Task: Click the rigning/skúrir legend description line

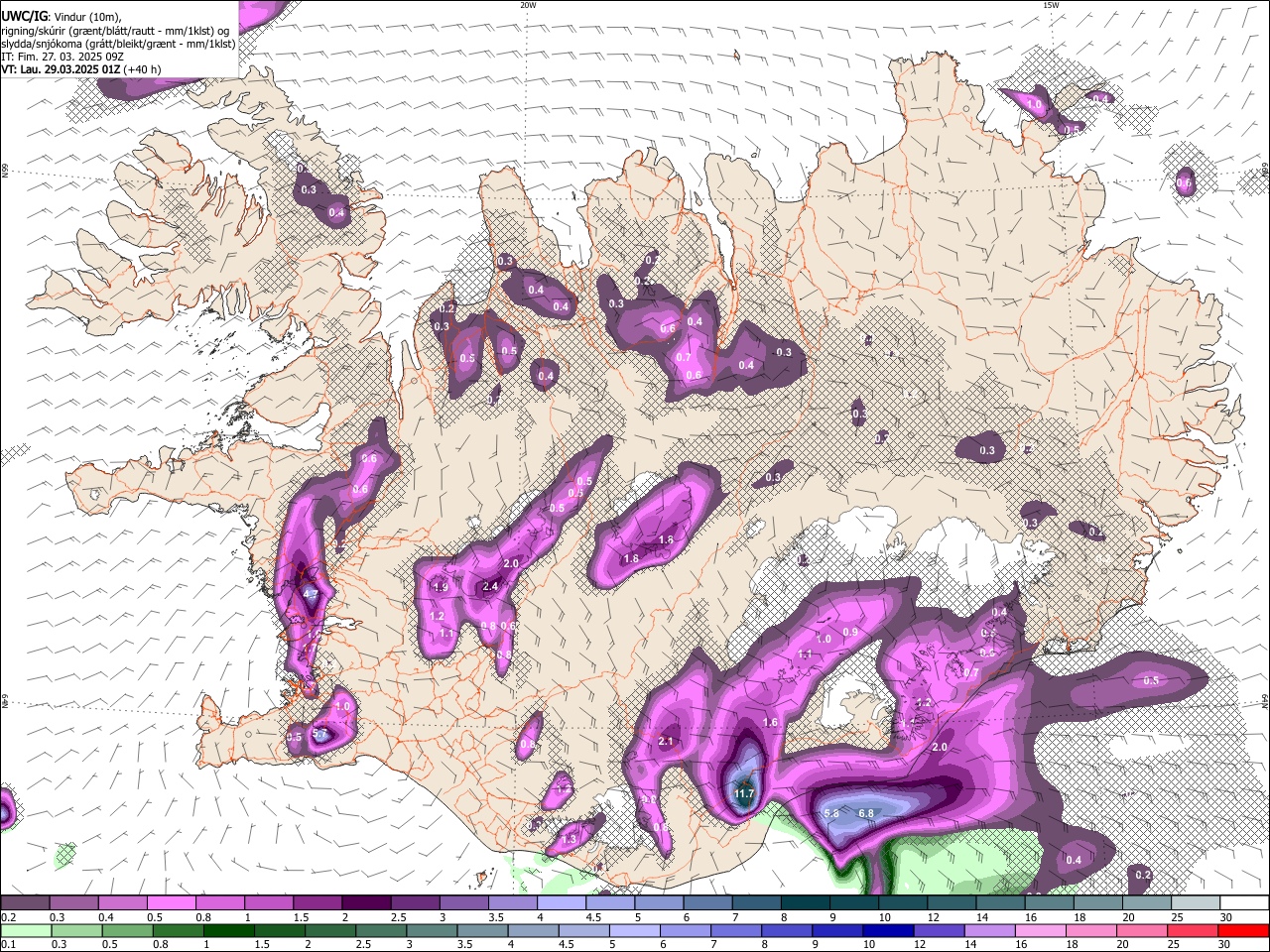Action: [x=115, y=30]
